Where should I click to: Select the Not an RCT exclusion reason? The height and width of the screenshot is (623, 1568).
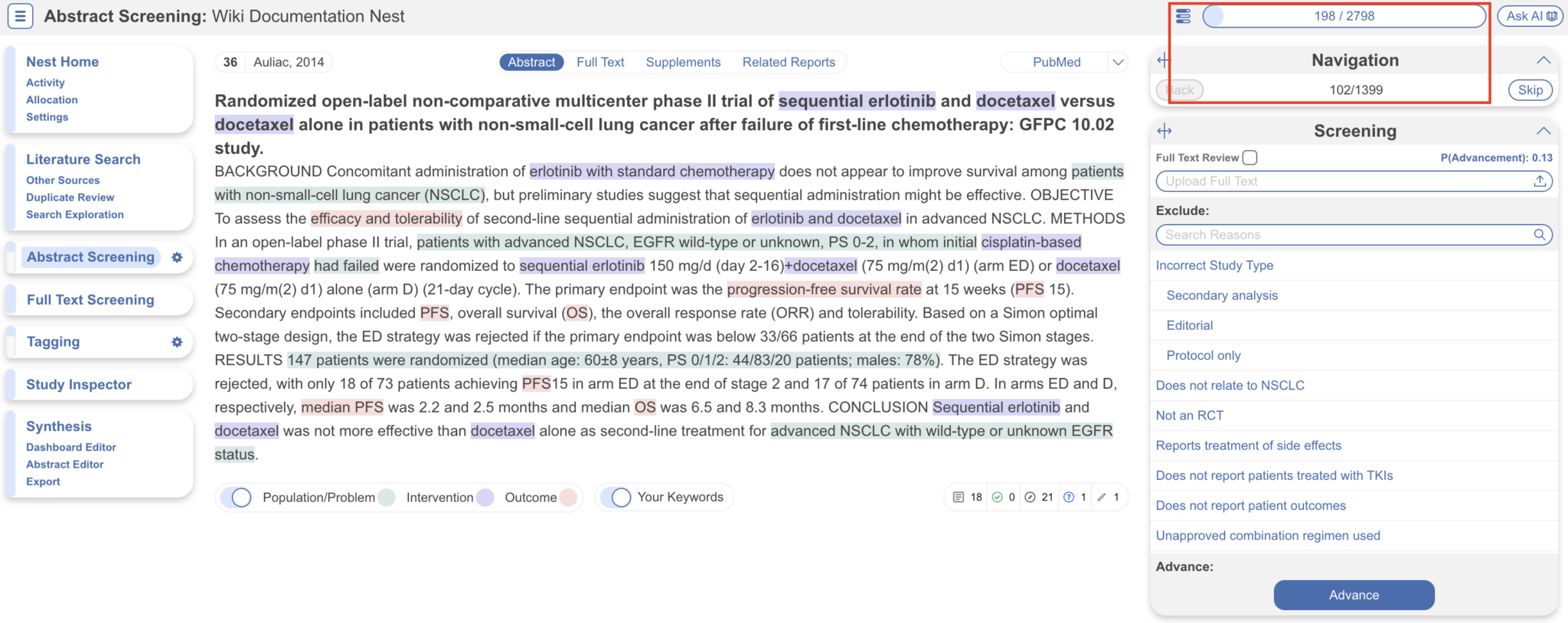(x=1189, y=416)
